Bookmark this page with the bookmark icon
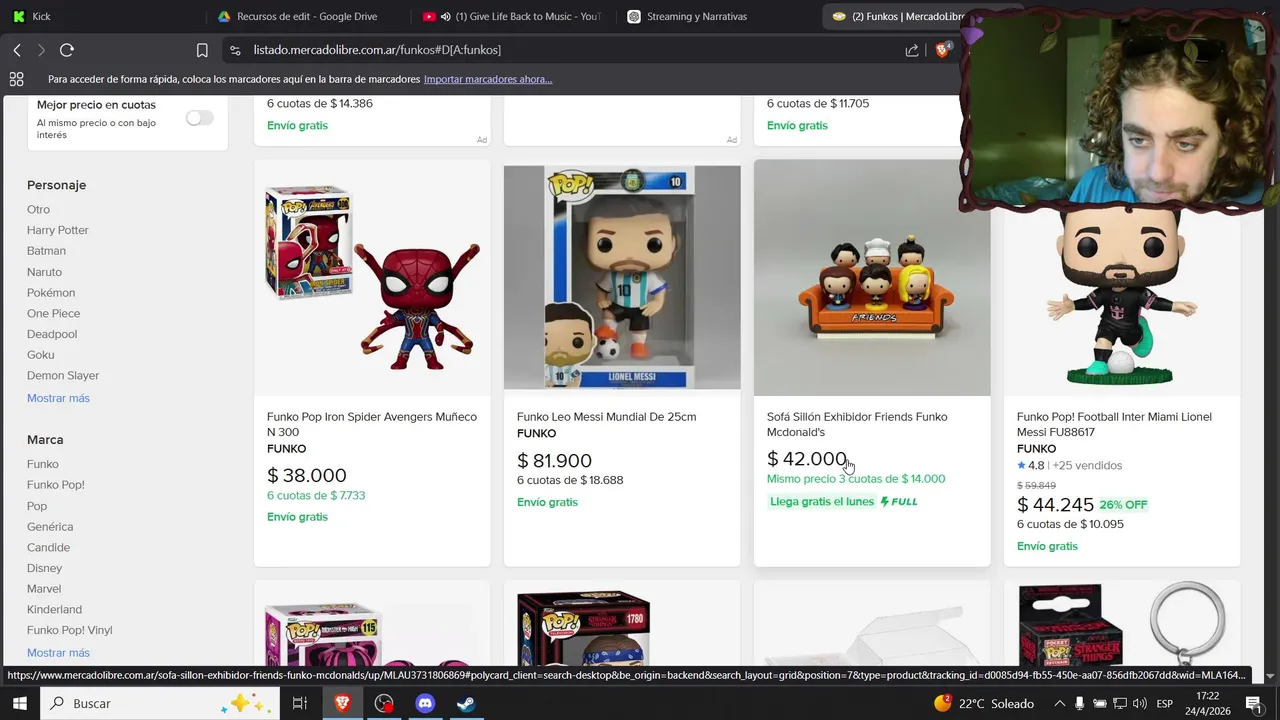1280x720 pixels. point(202,50)
